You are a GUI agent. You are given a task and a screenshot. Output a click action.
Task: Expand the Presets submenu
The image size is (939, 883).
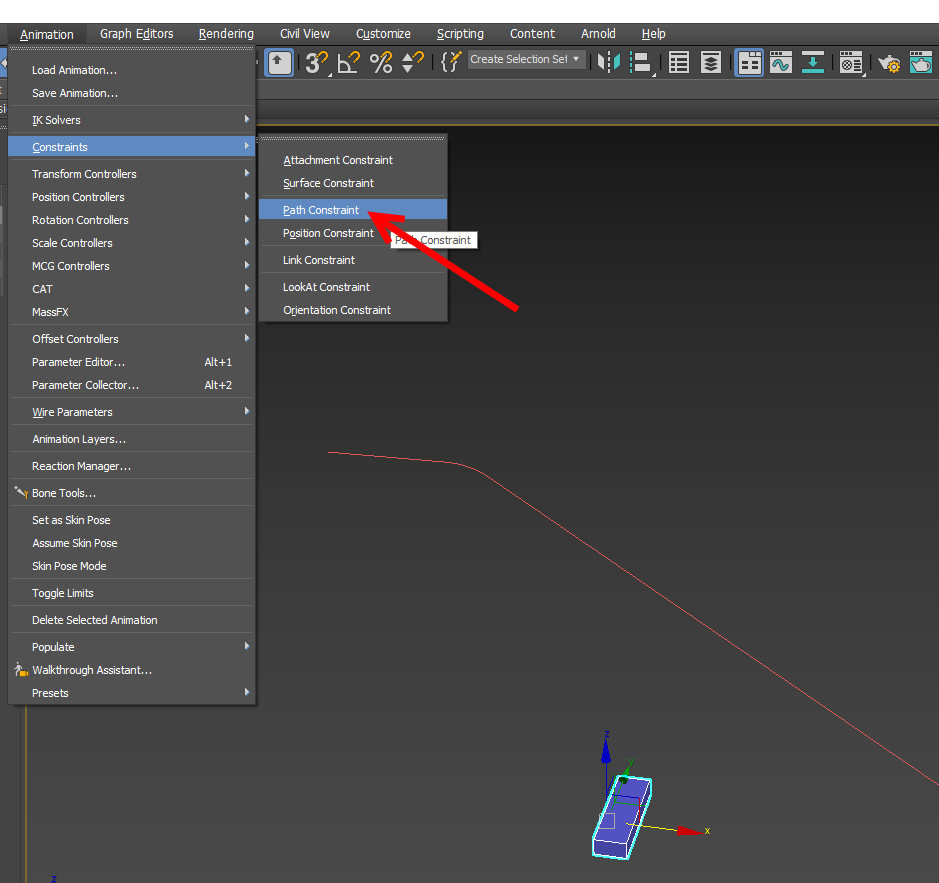[x=132, y=693]
